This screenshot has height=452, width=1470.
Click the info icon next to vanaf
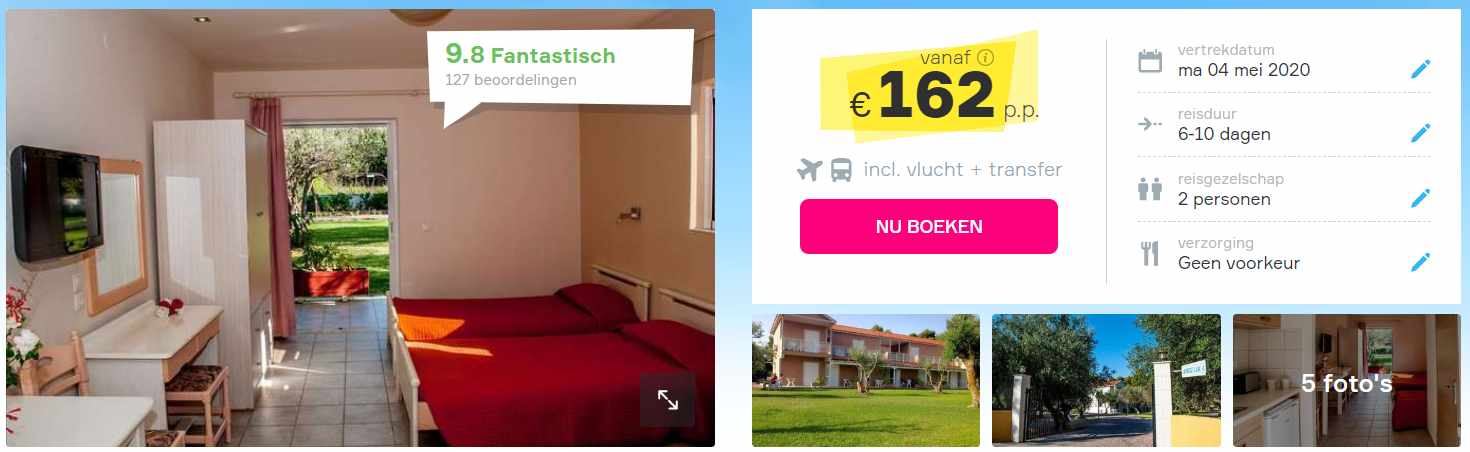coord(986,57)
